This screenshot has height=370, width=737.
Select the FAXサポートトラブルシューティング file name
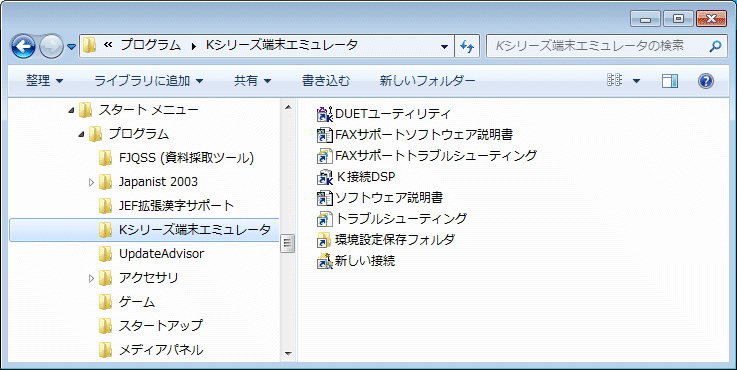[436, 156]
